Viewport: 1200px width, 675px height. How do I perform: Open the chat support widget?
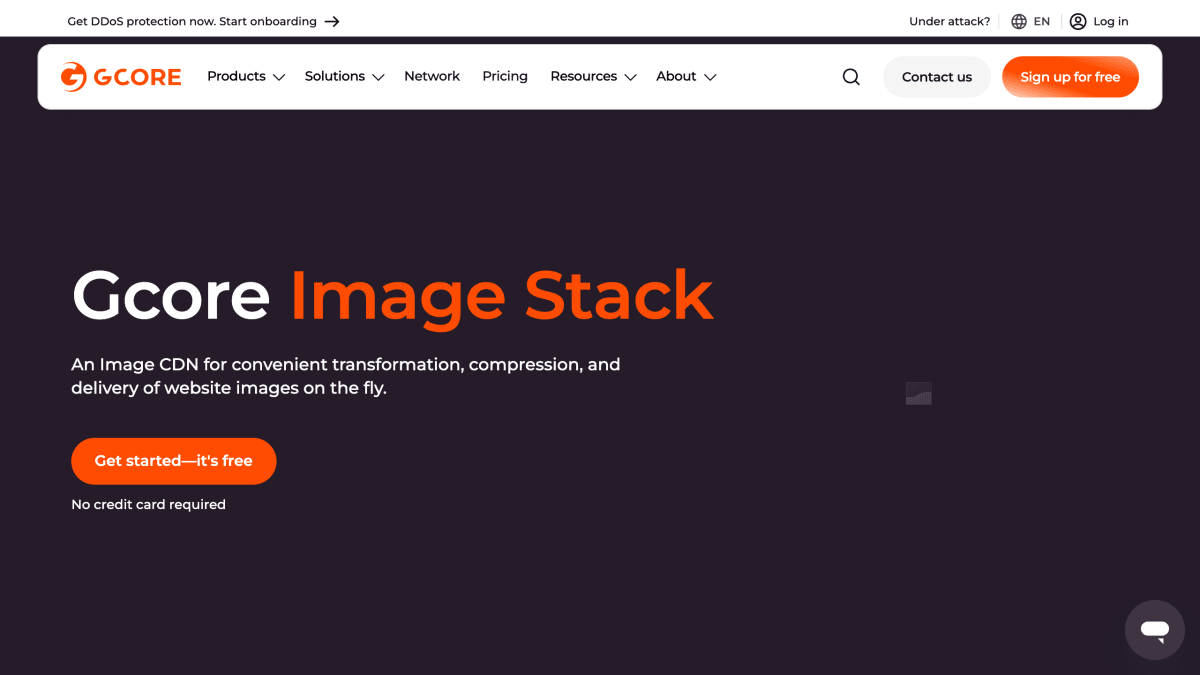click(1155, 630)
